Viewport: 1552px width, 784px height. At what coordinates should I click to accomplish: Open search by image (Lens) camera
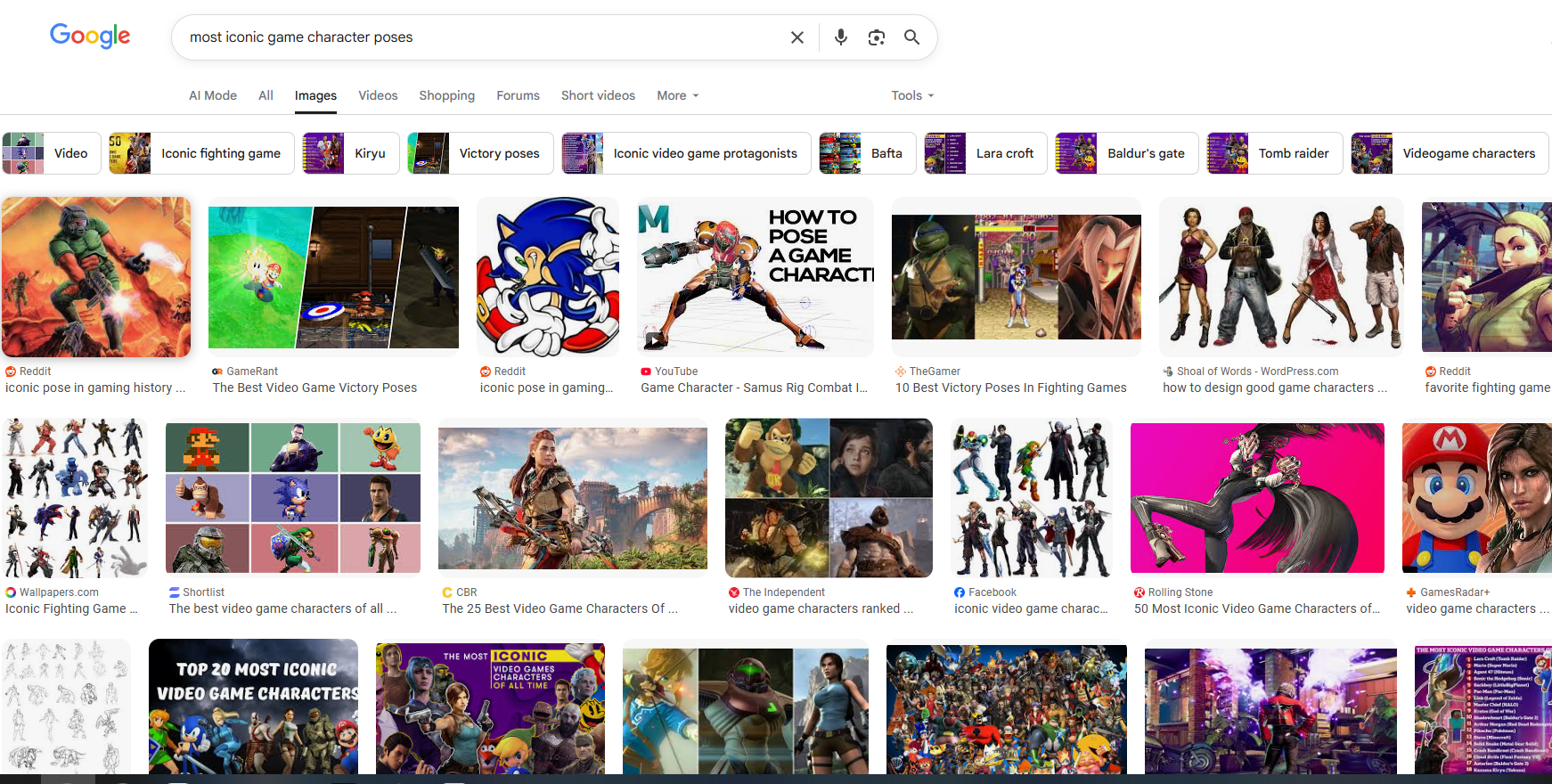[877, 37]
